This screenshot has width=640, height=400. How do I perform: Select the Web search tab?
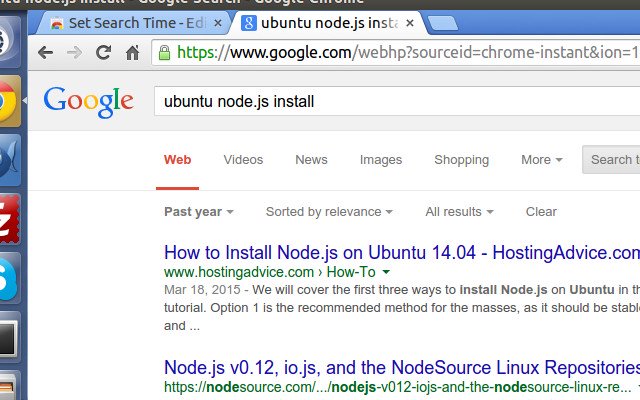[177, 160]
